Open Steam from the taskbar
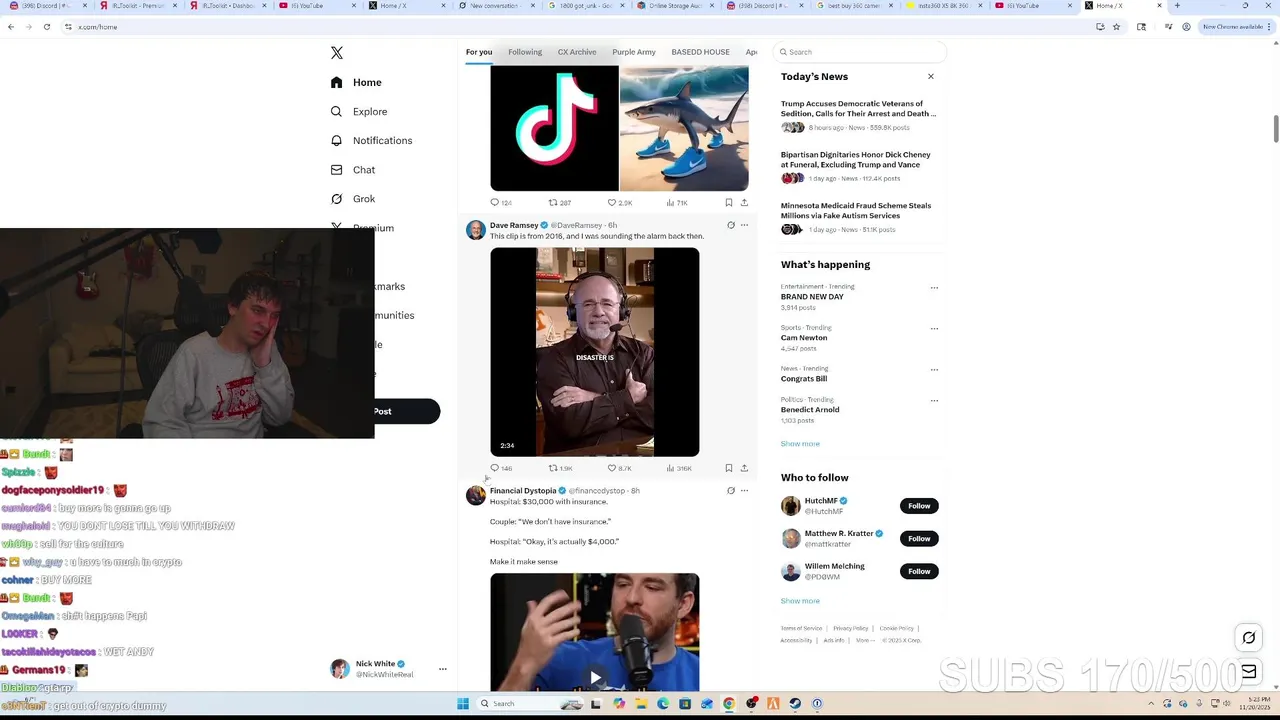 point(796,704)
